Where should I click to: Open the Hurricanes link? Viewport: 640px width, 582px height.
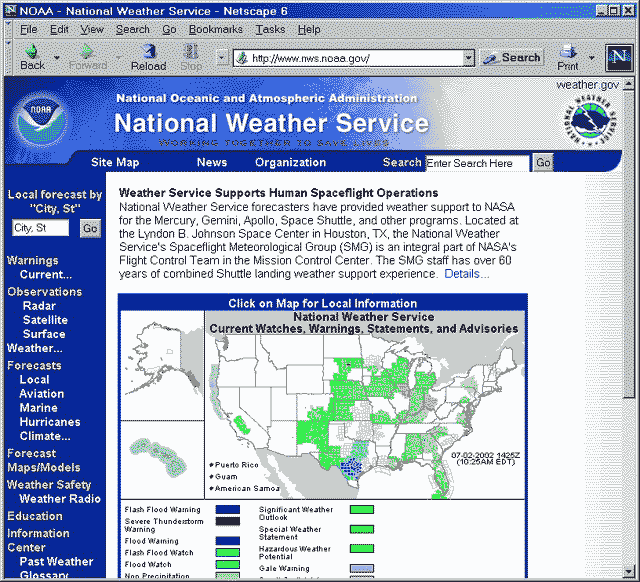50,422
